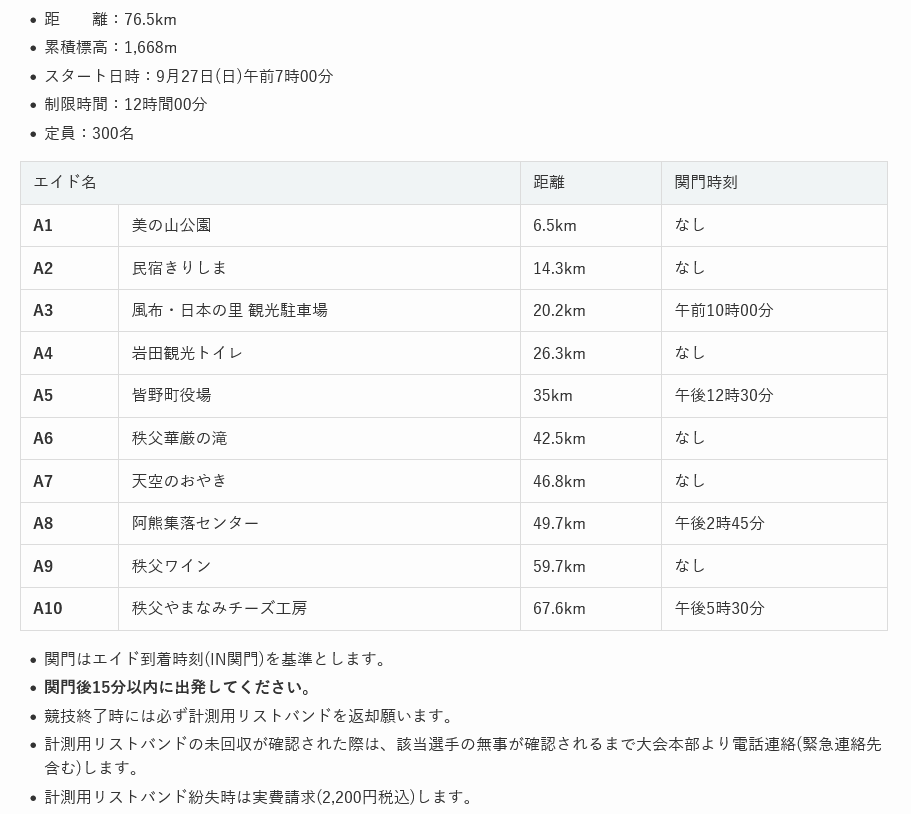Click the 距離 column header
Screen dimensions: 911x814
click(x=549, y=183)
